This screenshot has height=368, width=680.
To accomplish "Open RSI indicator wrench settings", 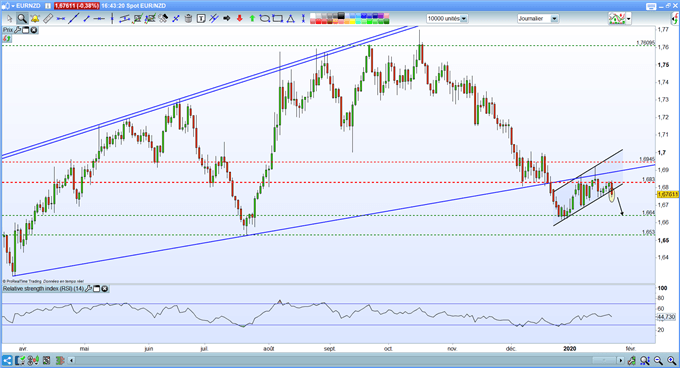I will tap(88, 289).
